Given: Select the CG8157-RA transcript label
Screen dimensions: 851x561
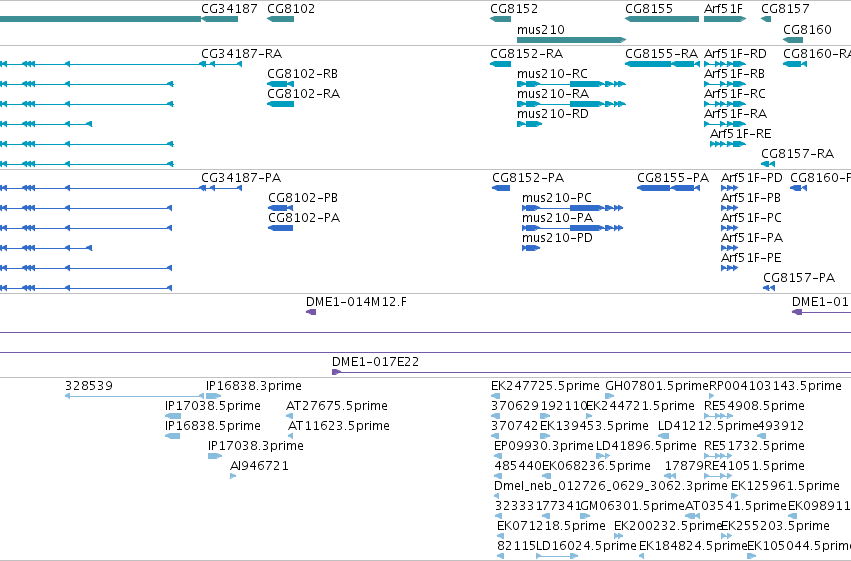Looking at the screenshot, I should [x=797, y=154].
